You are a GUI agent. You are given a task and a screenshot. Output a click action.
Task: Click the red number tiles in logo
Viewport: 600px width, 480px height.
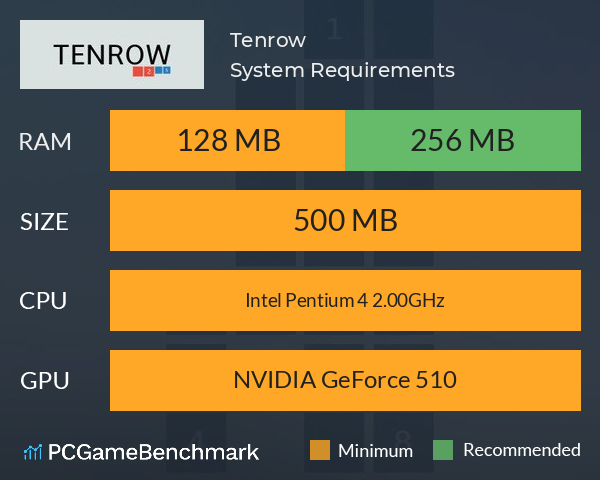click(143, 72)
